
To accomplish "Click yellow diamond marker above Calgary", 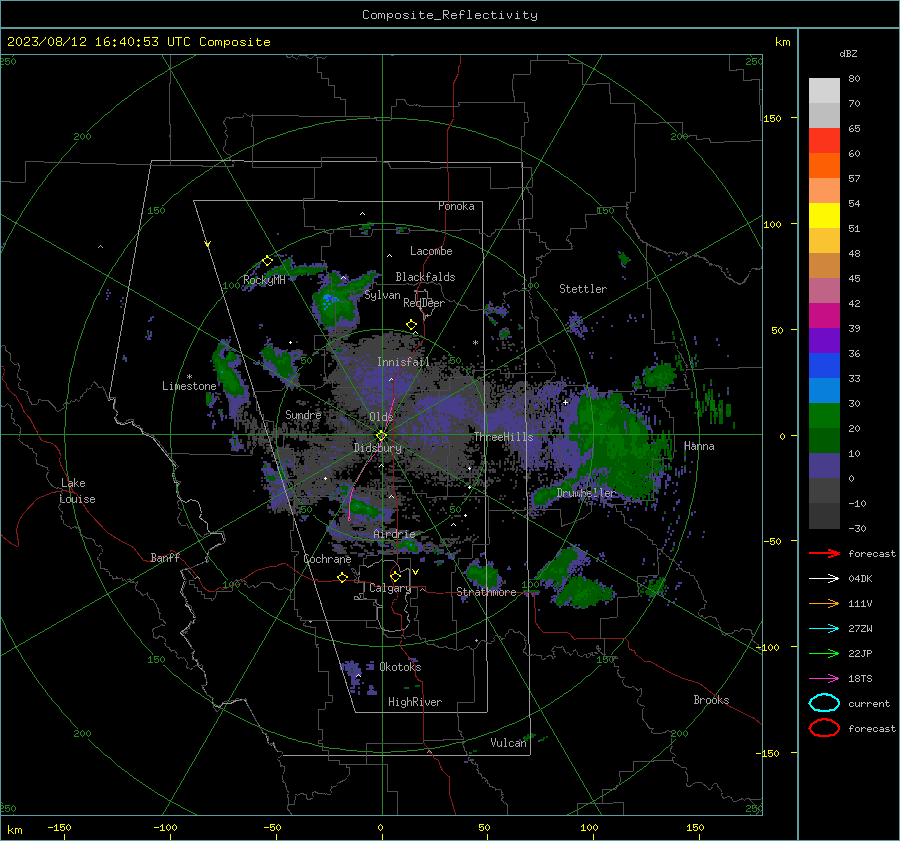I will click(395, 576).
